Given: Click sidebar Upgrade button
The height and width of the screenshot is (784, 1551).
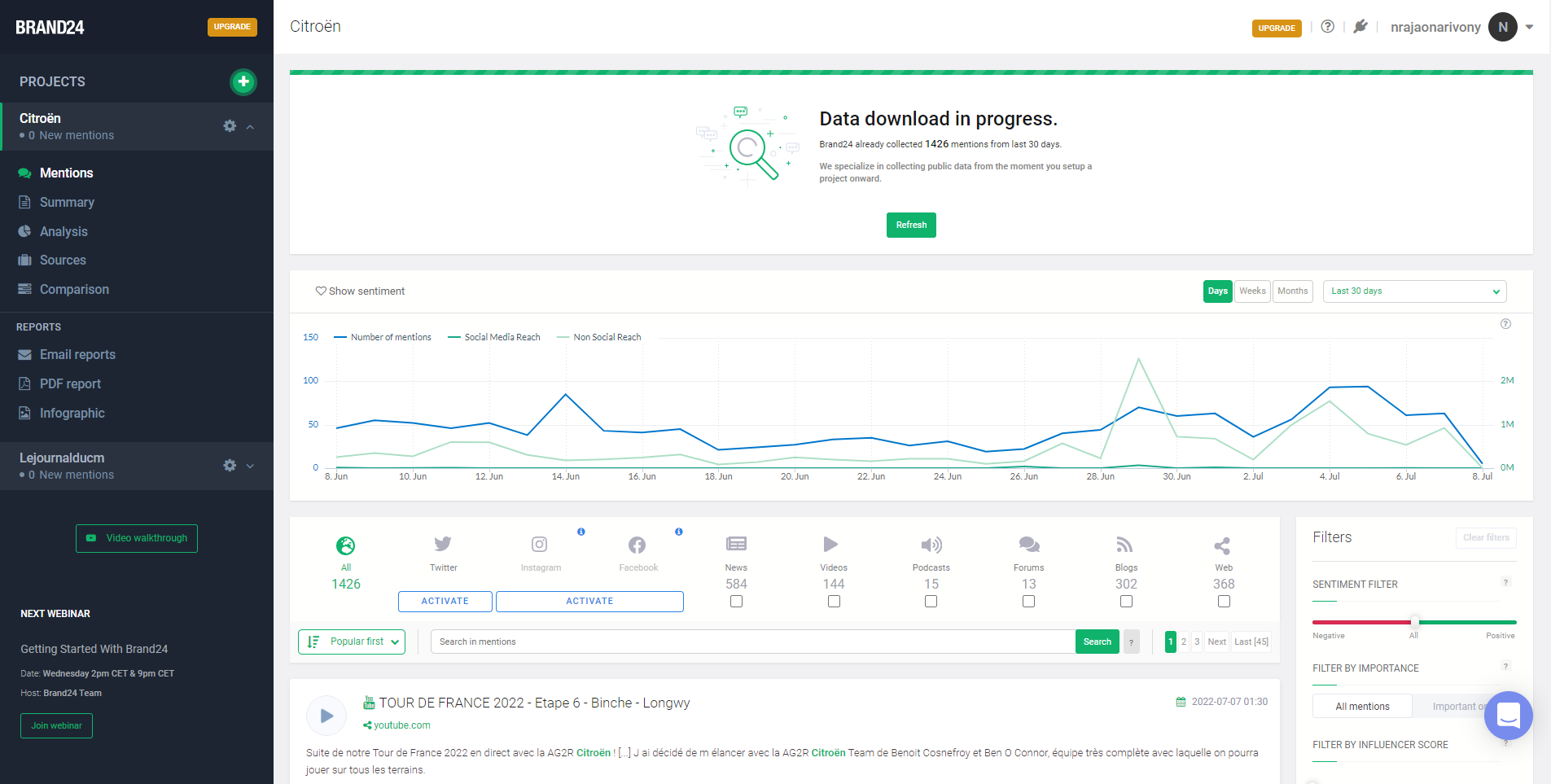Looking at the screenshot, I should tap(232, 27).
